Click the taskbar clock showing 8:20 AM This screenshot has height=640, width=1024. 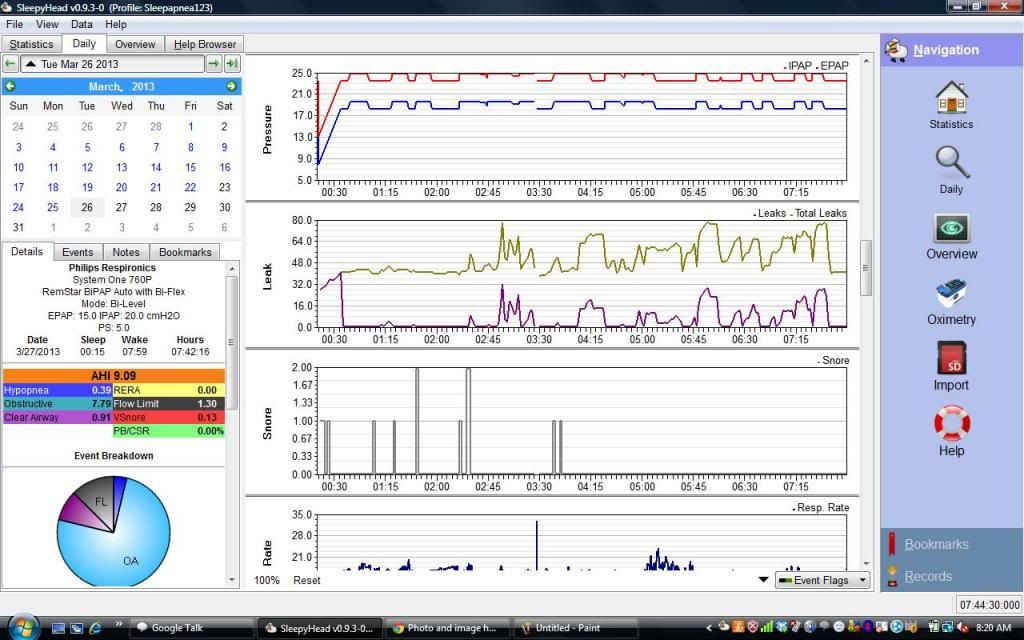click(x=994, y=628)
